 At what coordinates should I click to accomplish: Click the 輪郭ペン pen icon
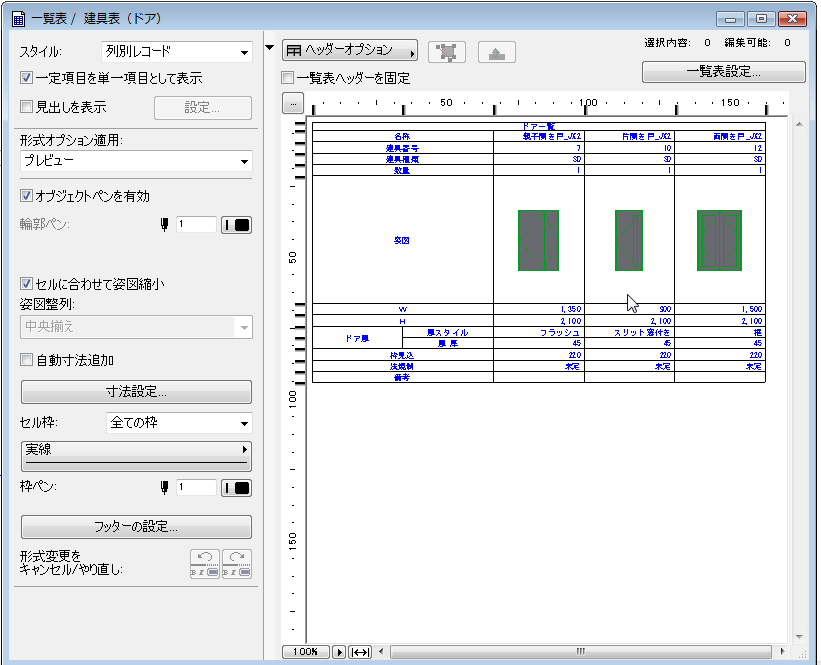coord(164,225)
